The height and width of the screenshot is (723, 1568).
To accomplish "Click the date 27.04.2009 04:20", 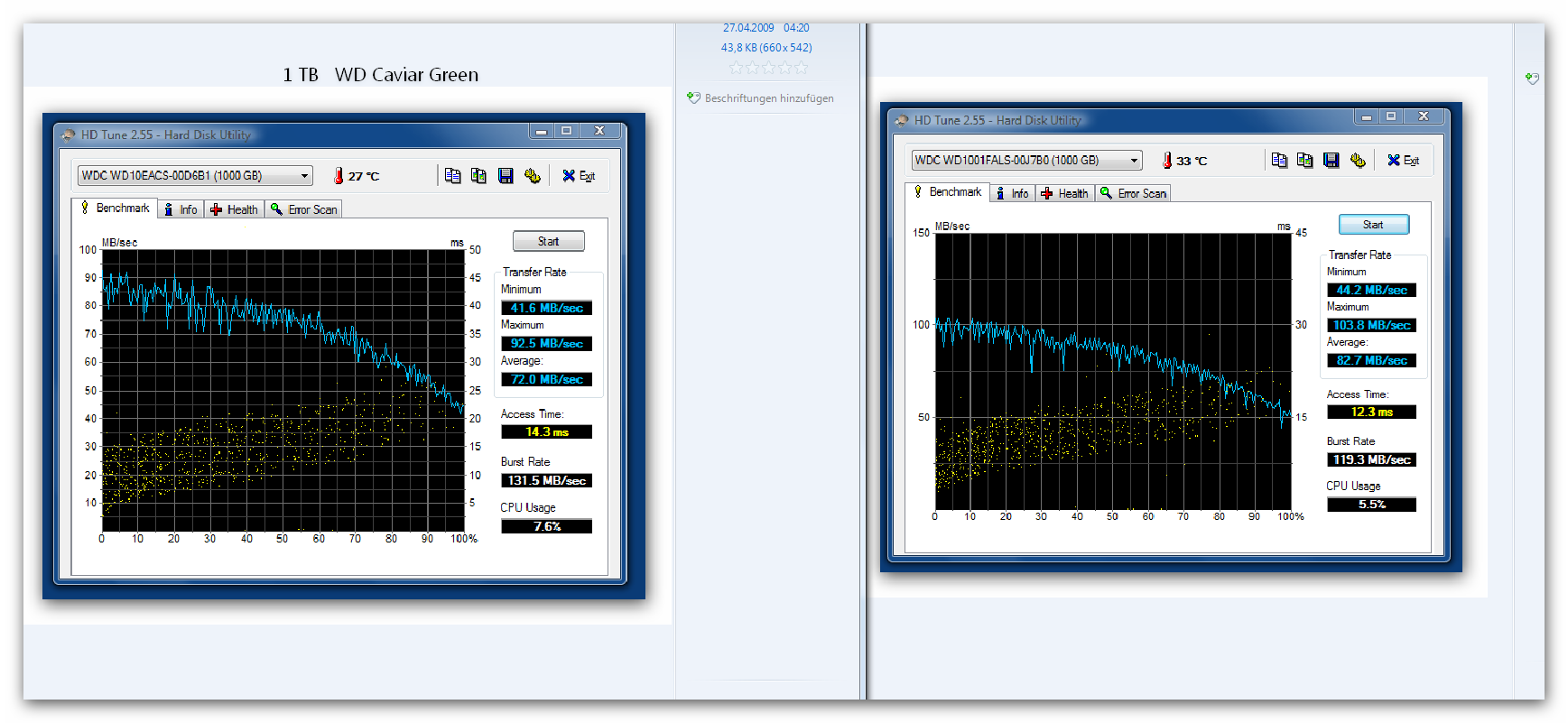I will tap(765, 28).
